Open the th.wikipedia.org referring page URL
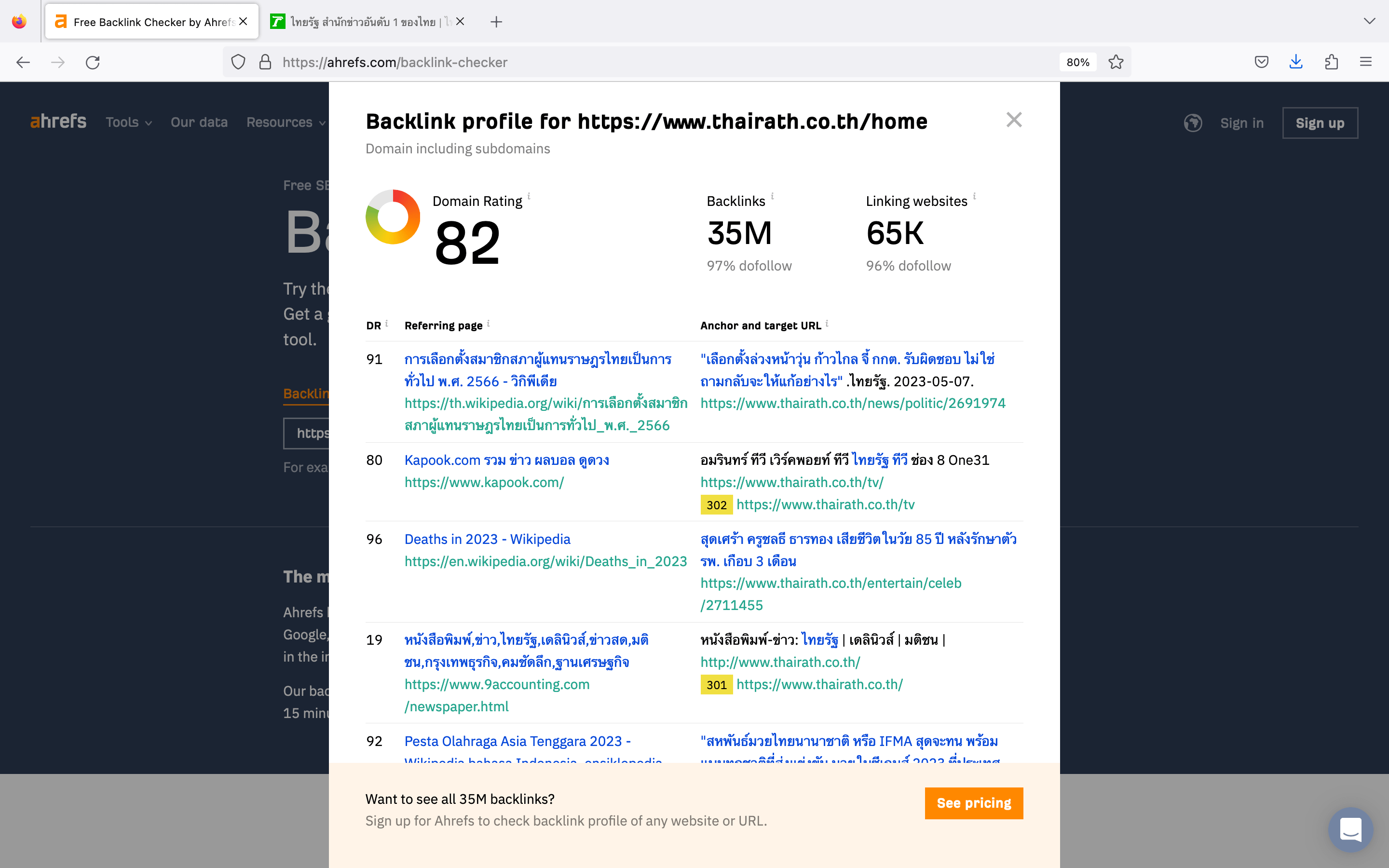 click(545, 415)
